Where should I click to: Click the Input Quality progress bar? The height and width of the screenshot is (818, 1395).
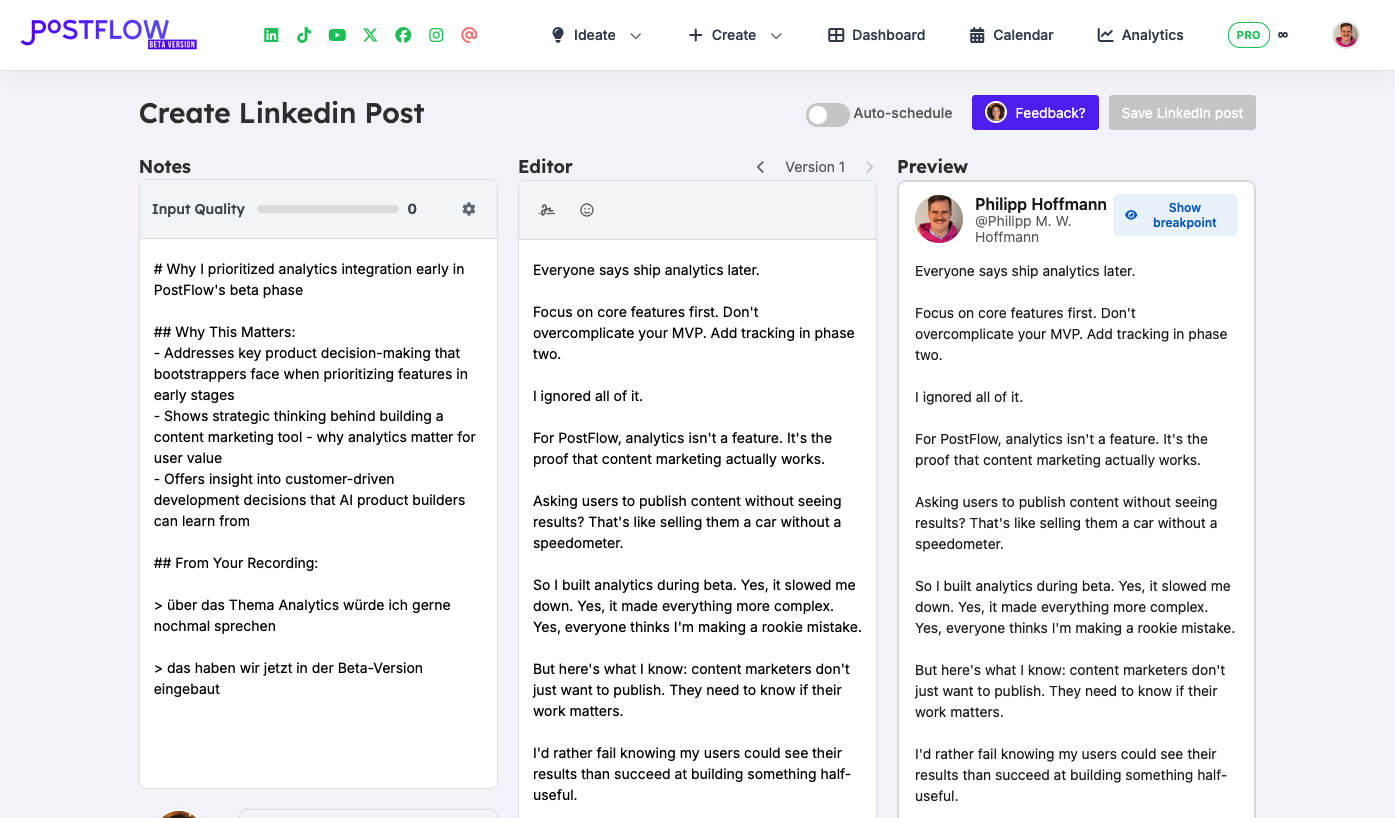(328, 209)
